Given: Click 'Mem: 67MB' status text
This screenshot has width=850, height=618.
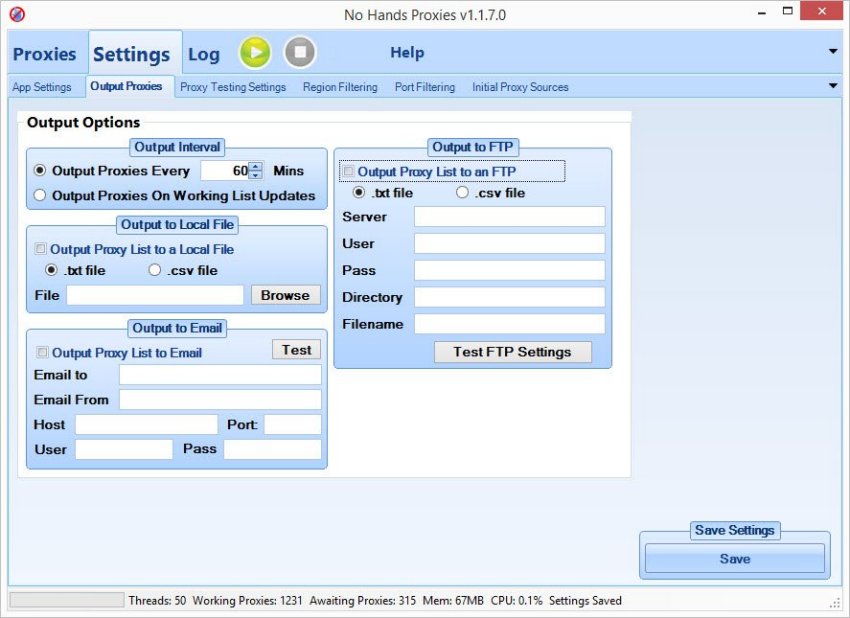Looking at the screenshot, I should pos(453,601).
